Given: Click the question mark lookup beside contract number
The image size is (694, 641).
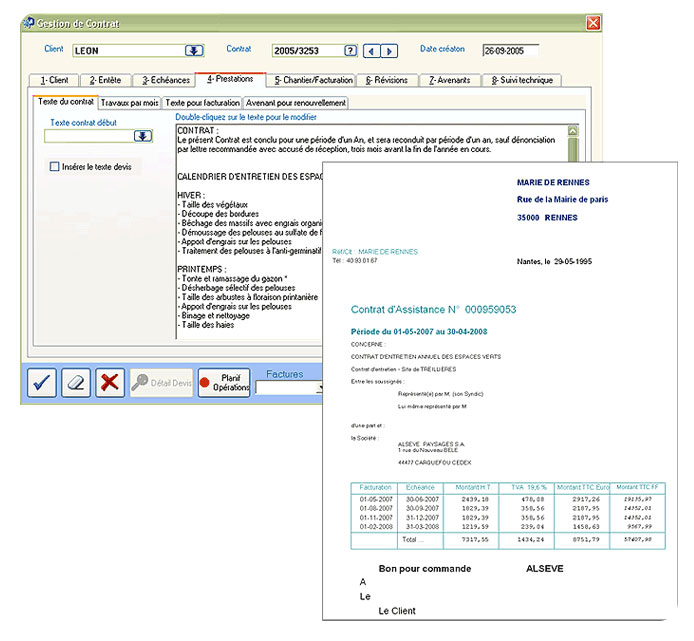Looking at the screenshot, I should coord(351,50).
